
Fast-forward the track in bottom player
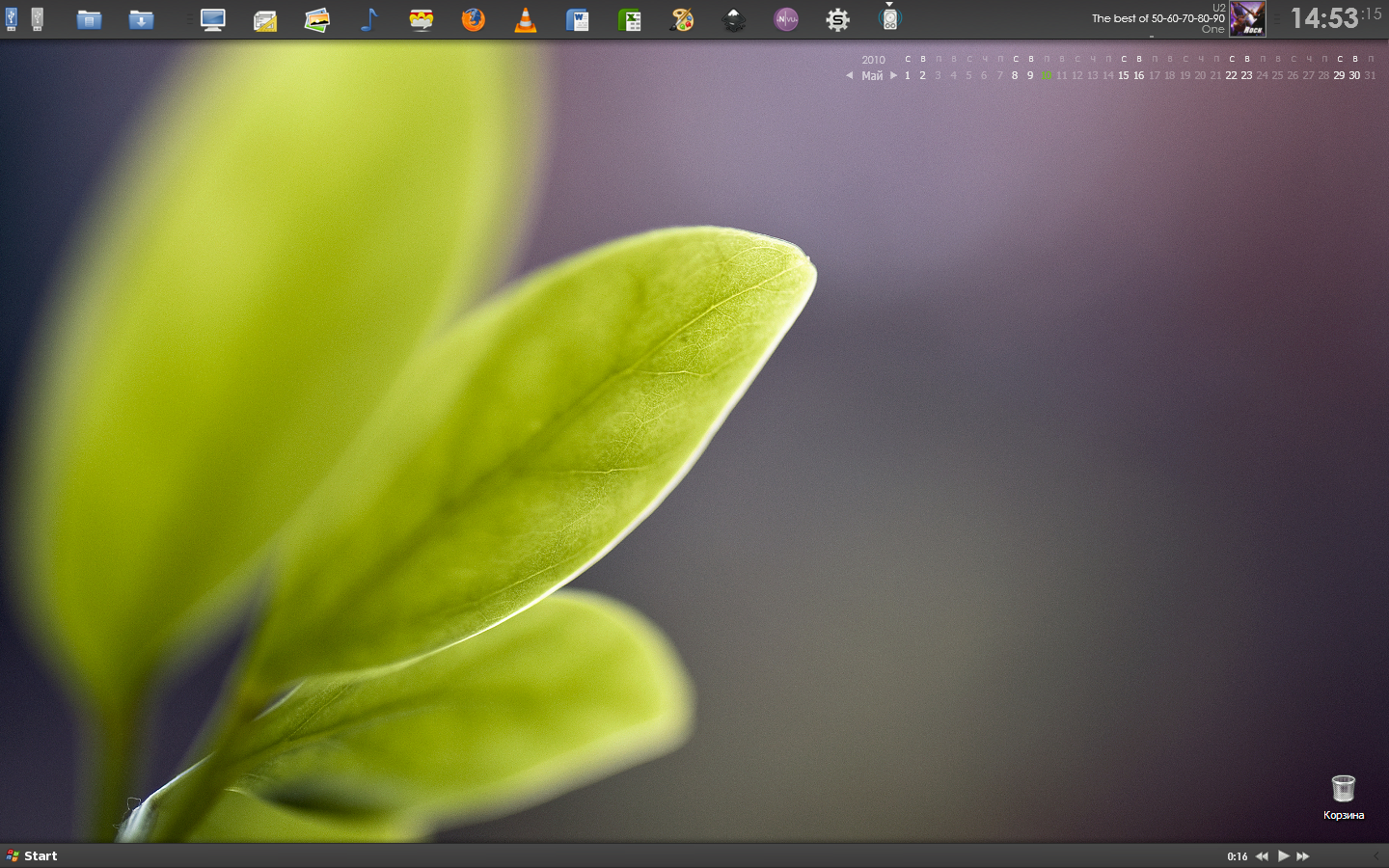1303,856
